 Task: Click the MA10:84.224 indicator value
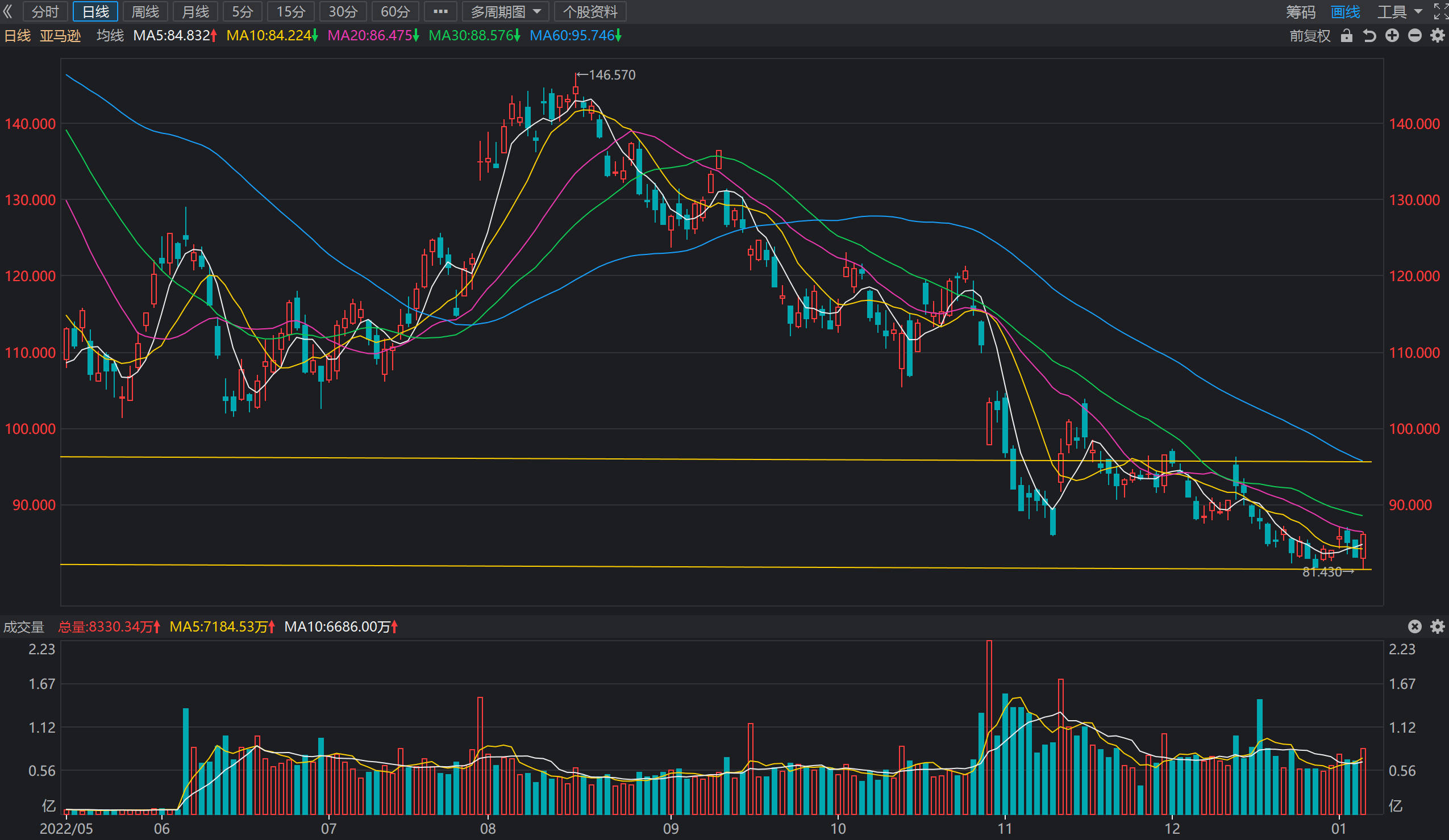(272, 36)
